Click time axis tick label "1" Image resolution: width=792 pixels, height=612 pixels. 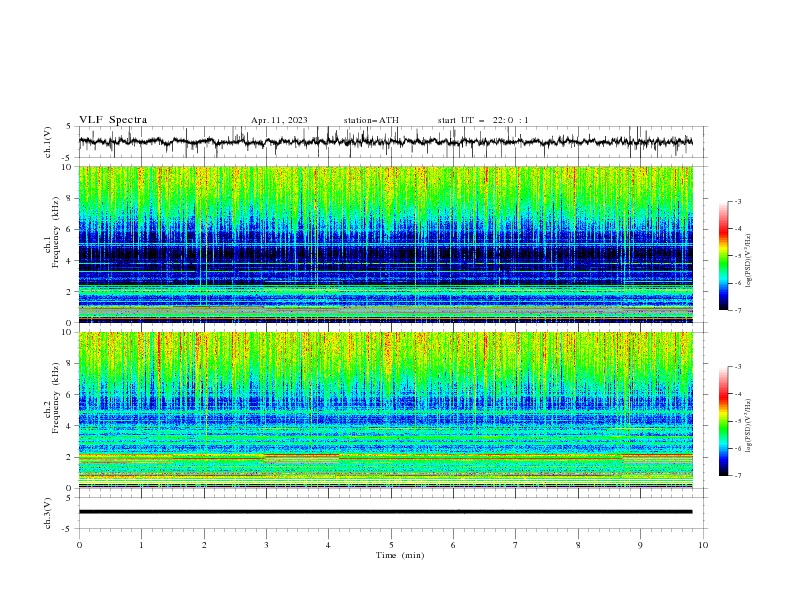[x=141, y=545]
